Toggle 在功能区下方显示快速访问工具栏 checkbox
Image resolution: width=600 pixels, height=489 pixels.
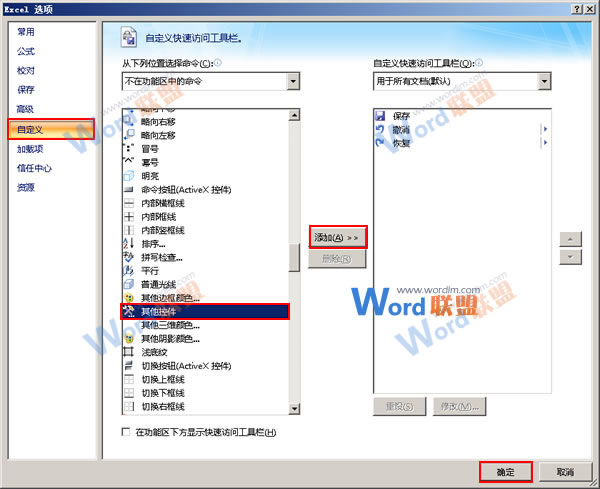pos(126,432)
